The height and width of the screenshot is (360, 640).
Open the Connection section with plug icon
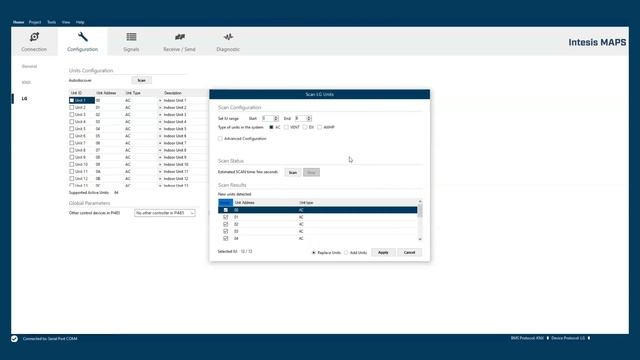point(34,42)
